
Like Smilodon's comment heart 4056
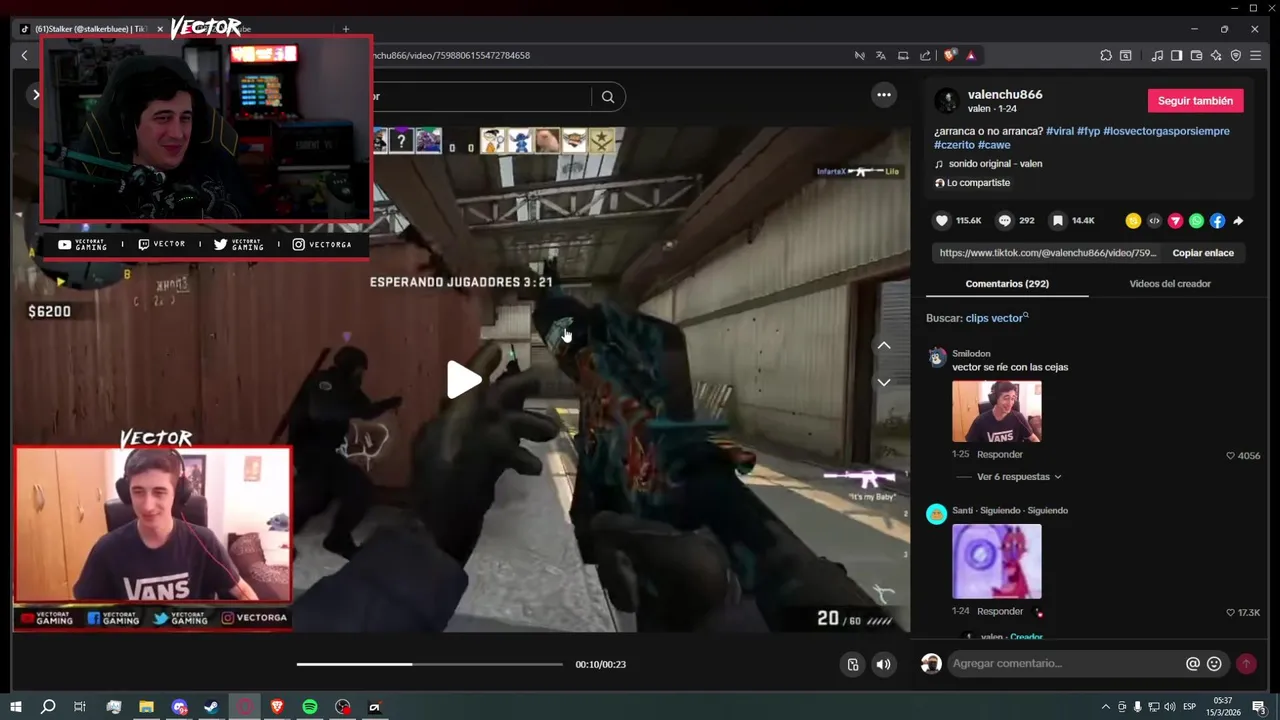(x=1231, y=456)
